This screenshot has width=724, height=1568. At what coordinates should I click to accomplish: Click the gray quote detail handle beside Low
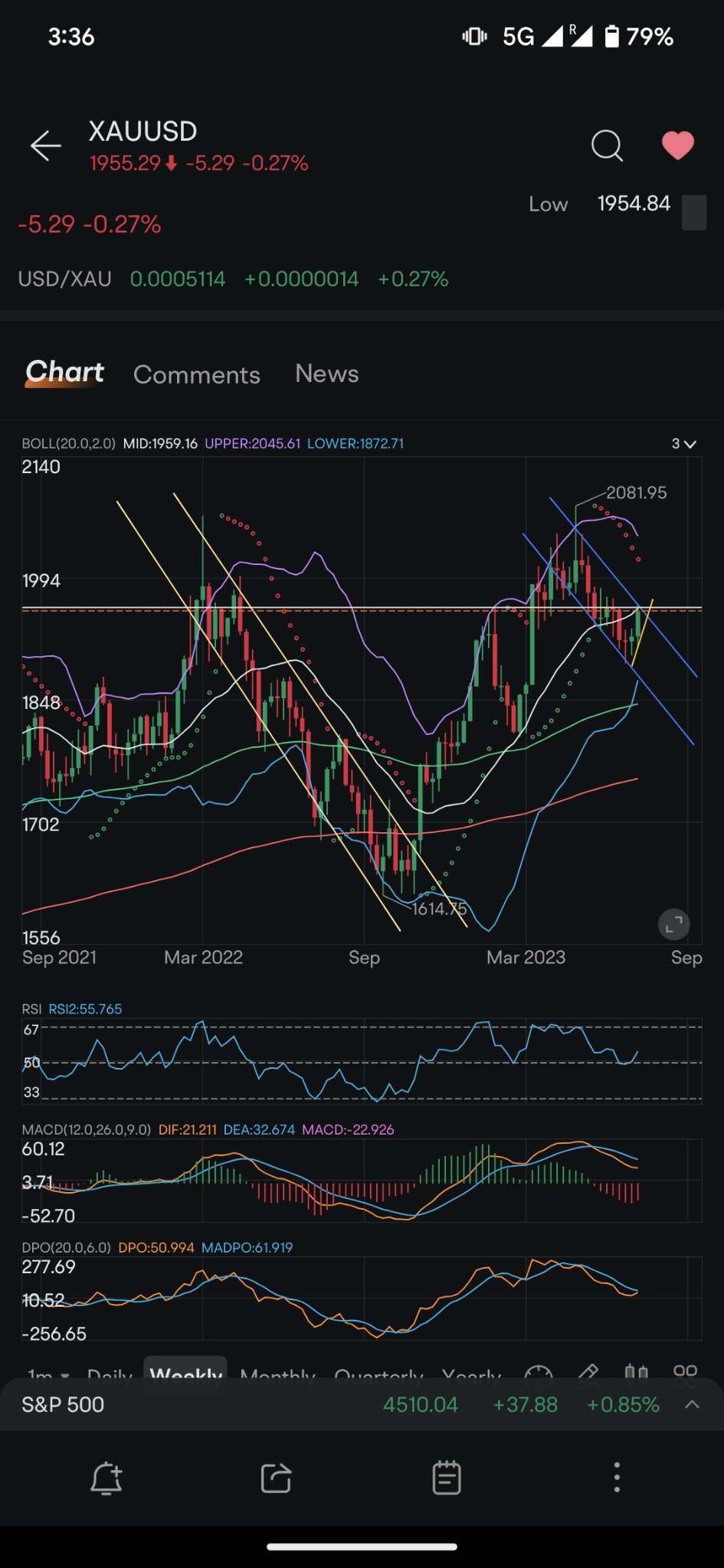pos(693,213)
